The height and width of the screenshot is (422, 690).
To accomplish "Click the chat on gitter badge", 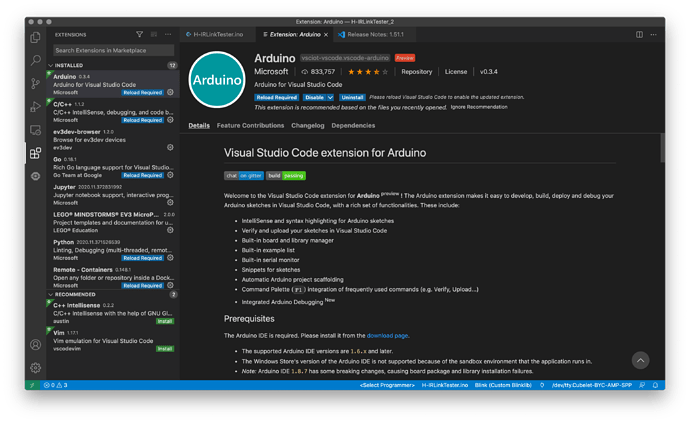I will pos(244,176).
